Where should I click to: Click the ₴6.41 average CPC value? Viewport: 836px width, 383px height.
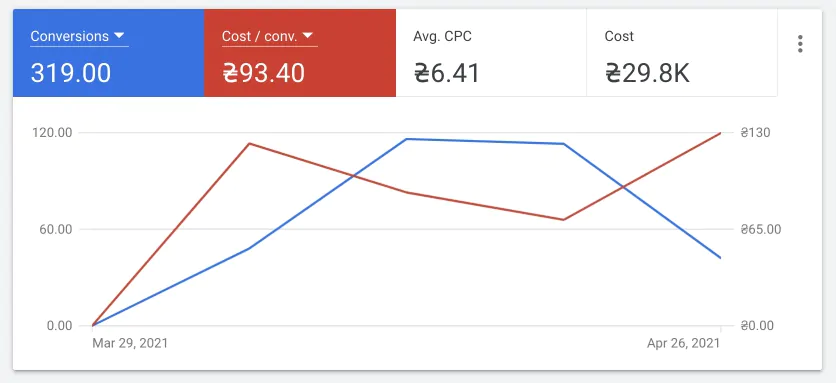click(447, 73)
